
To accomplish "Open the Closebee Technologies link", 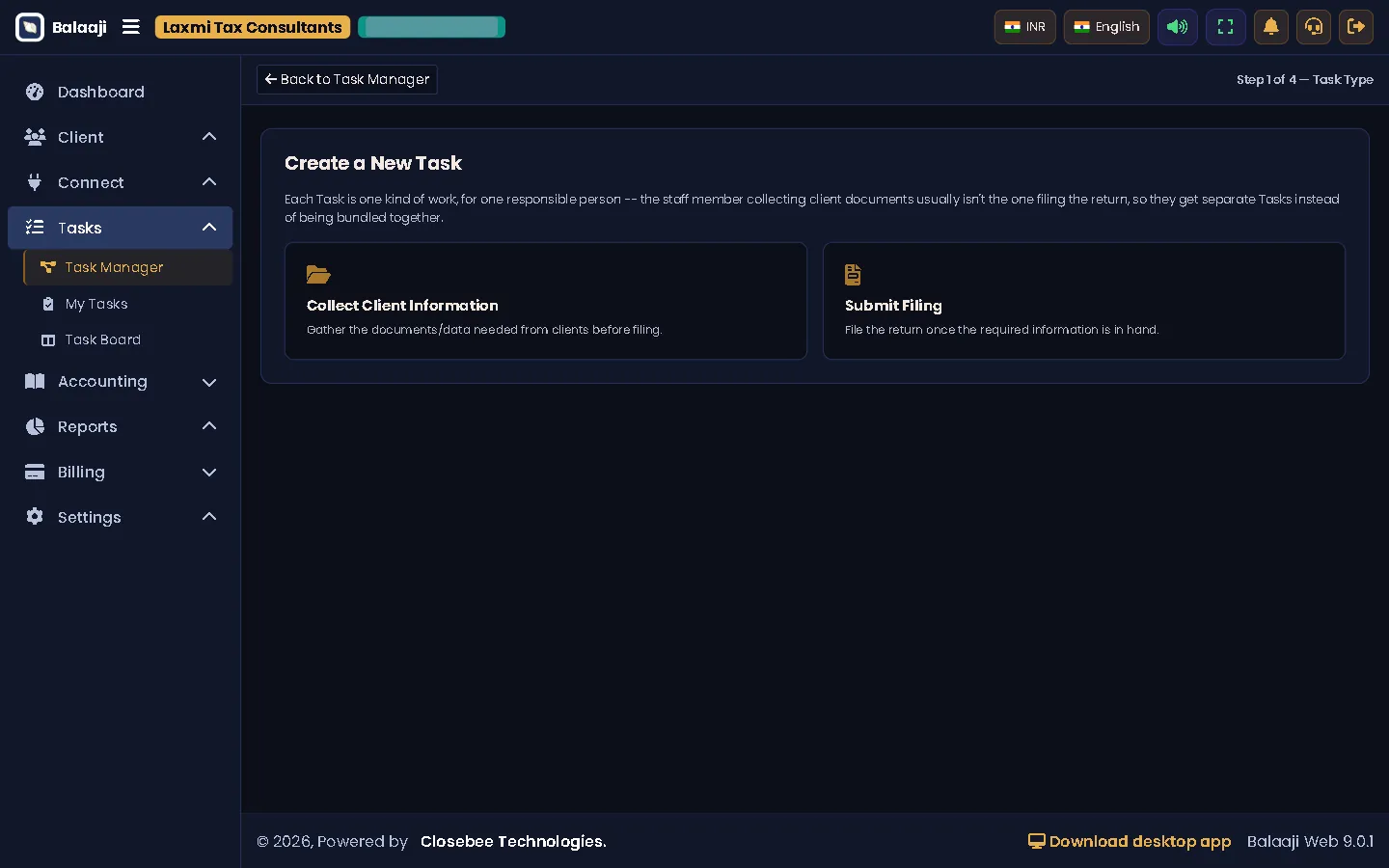I will 513,841.
